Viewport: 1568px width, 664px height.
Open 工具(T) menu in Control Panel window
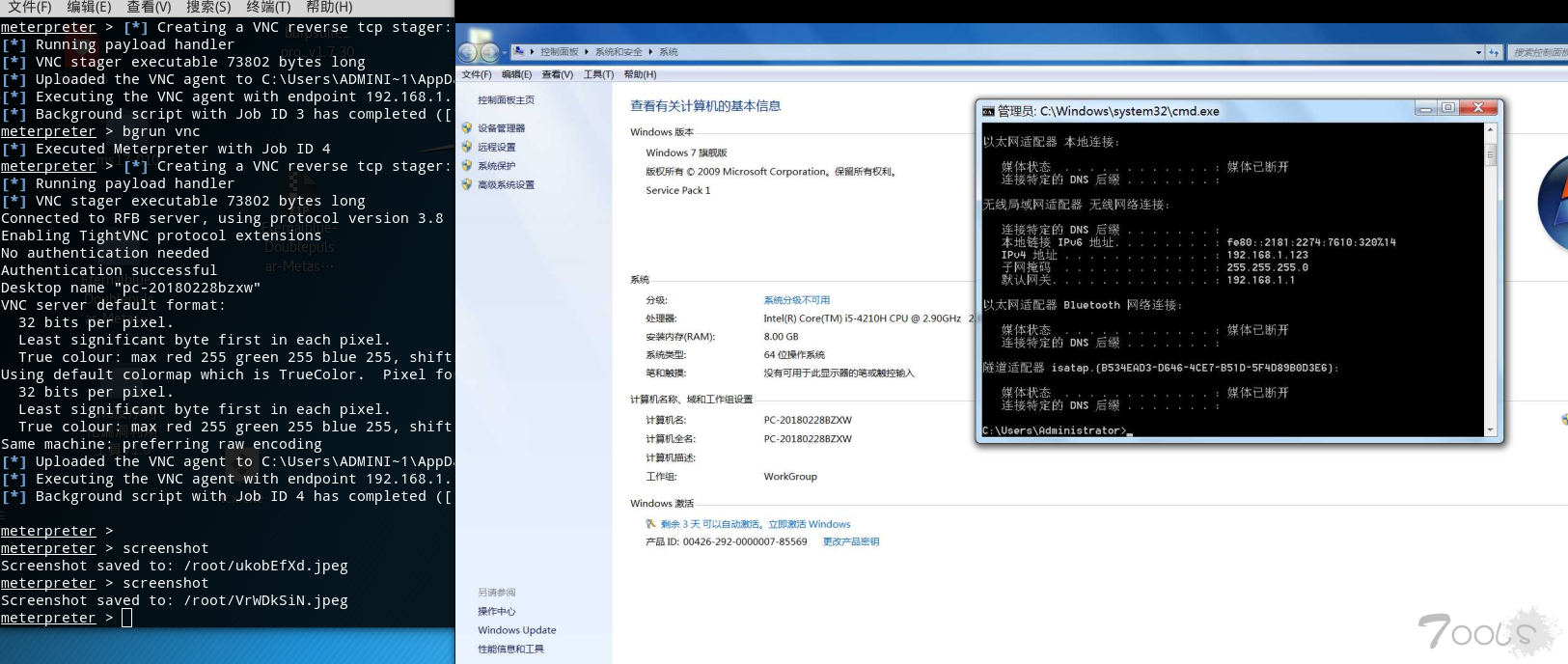(x=598, y=74)
